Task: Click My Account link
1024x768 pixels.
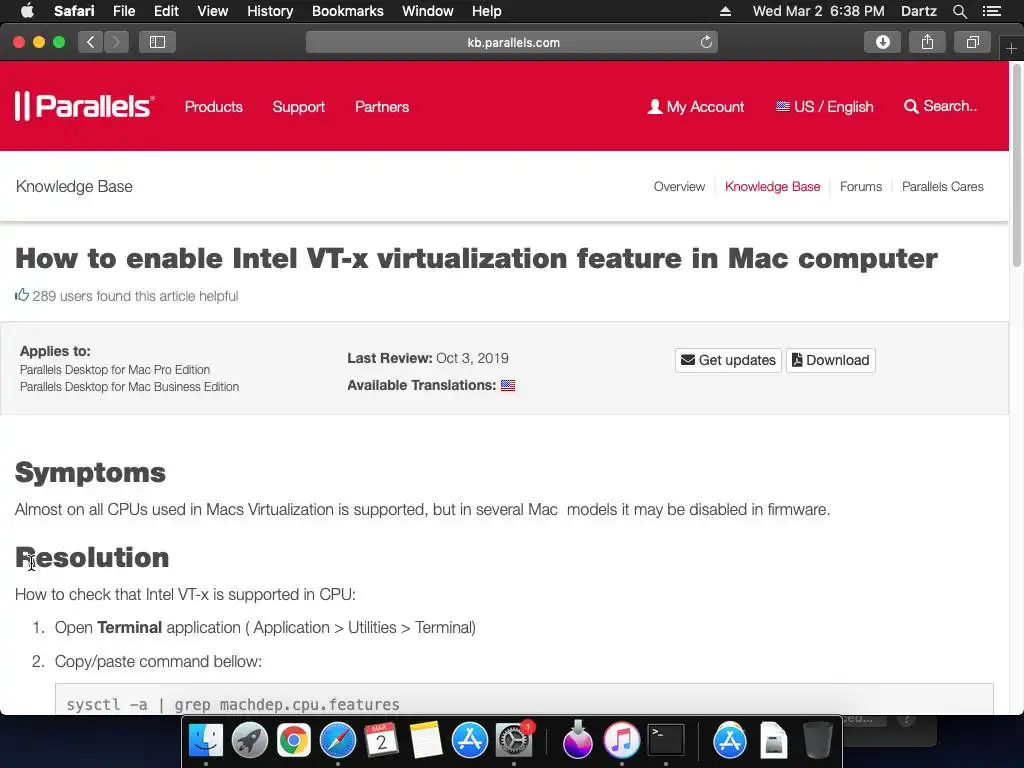Action: pyautogui.click(x=696, y=106)
